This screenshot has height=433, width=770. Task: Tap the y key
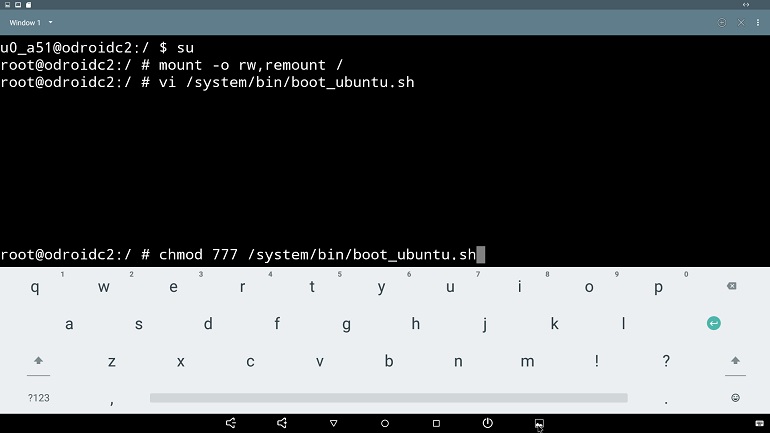[x=381, y=288]
